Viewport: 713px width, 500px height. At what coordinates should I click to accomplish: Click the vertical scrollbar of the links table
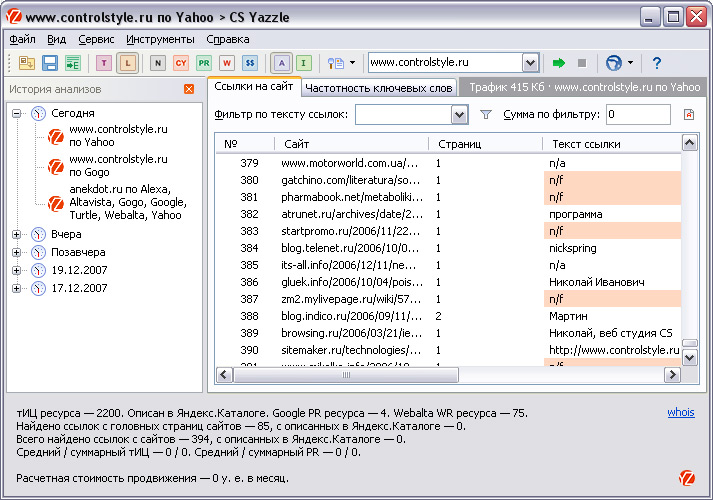click(689, 250)
